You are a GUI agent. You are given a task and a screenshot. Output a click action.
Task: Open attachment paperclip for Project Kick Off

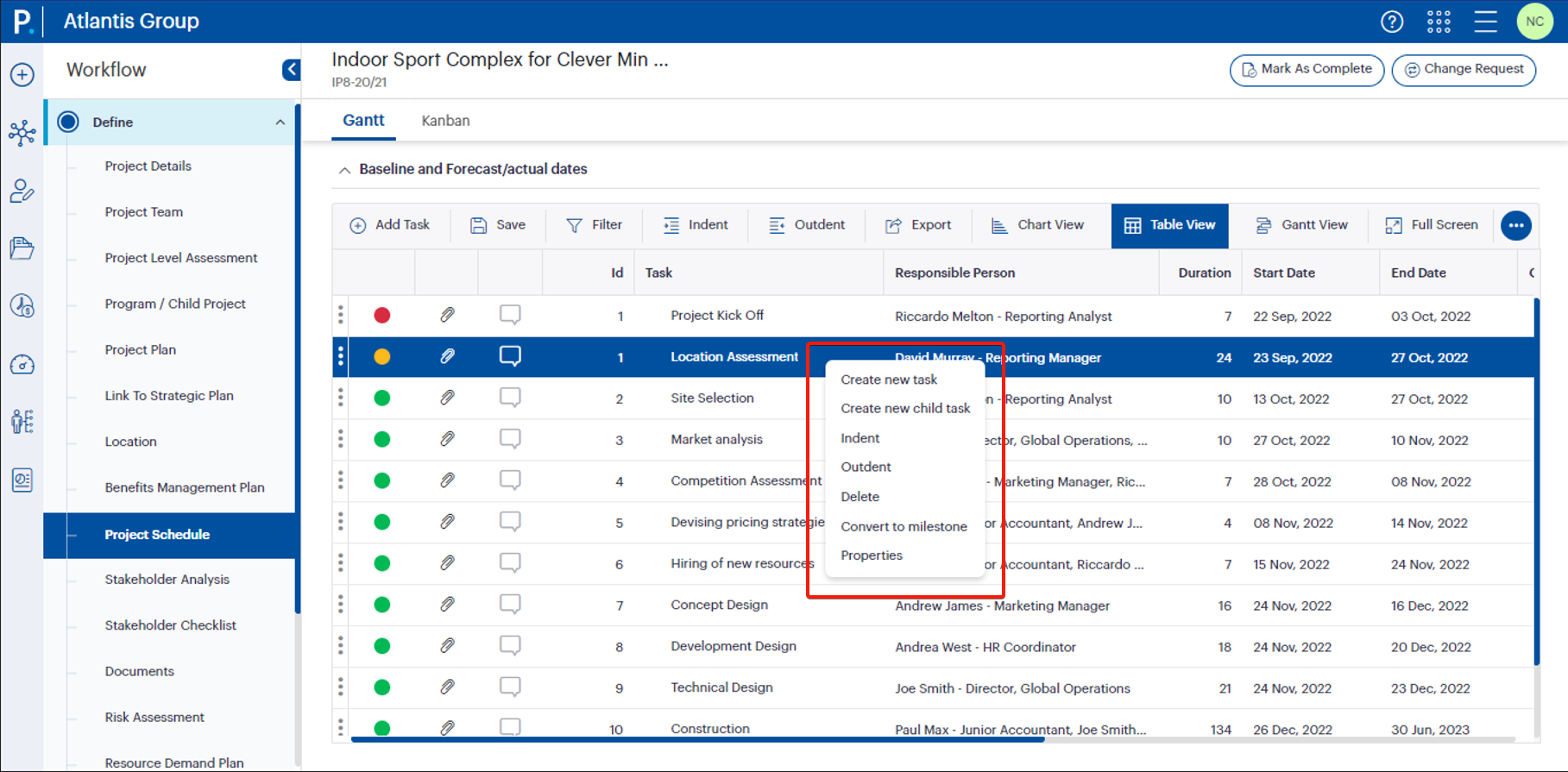coord(447,315)
